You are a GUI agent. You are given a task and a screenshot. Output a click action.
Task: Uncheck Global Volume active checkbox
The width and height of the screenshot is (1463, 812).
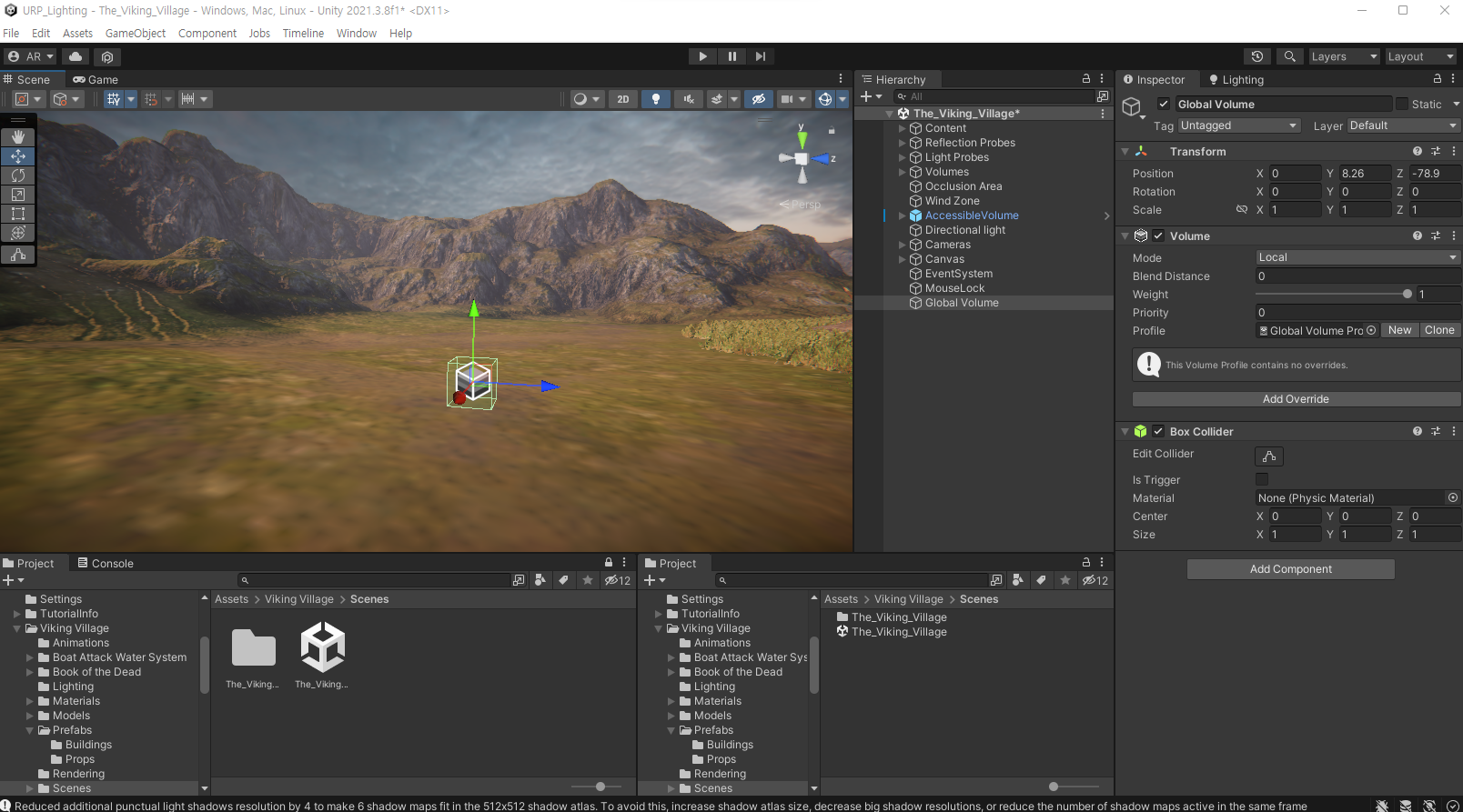[1163, 104]
